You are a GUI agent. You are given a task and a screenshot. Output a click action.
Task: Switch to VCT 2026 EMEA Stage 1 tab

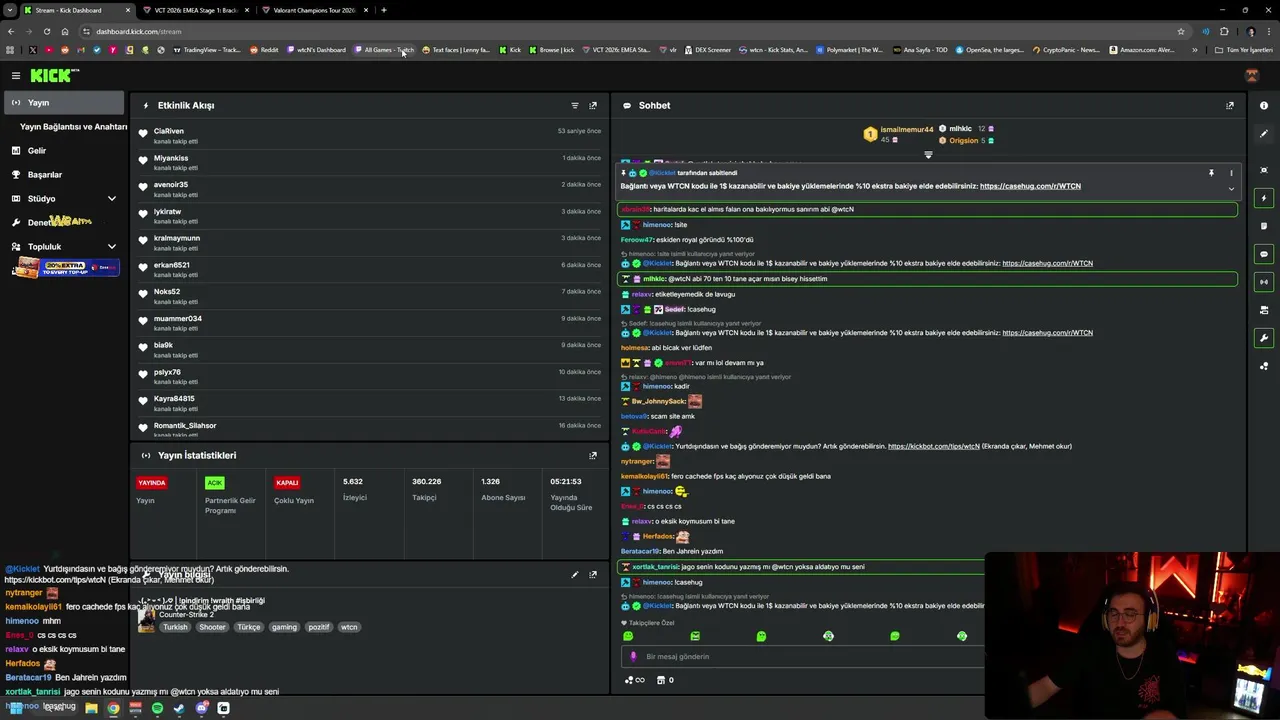[195, 10]
